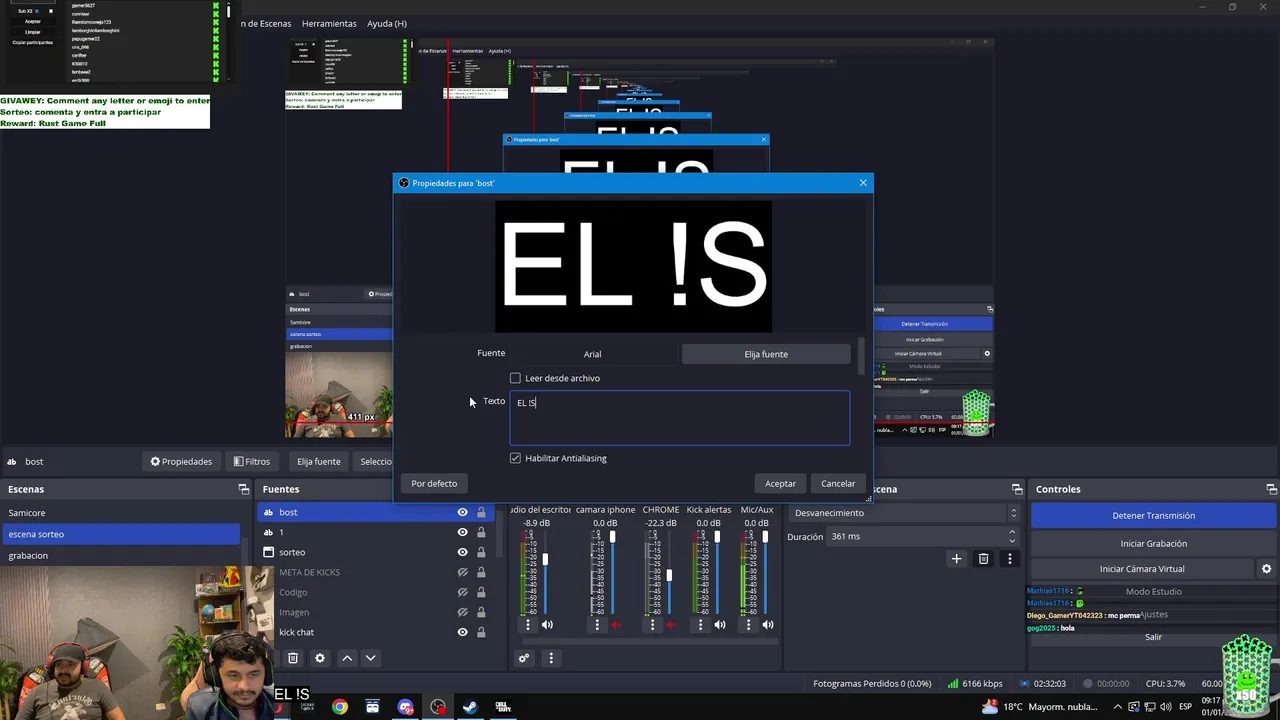Click Iniciar Cámara Virtual button

coord(1142,569)
